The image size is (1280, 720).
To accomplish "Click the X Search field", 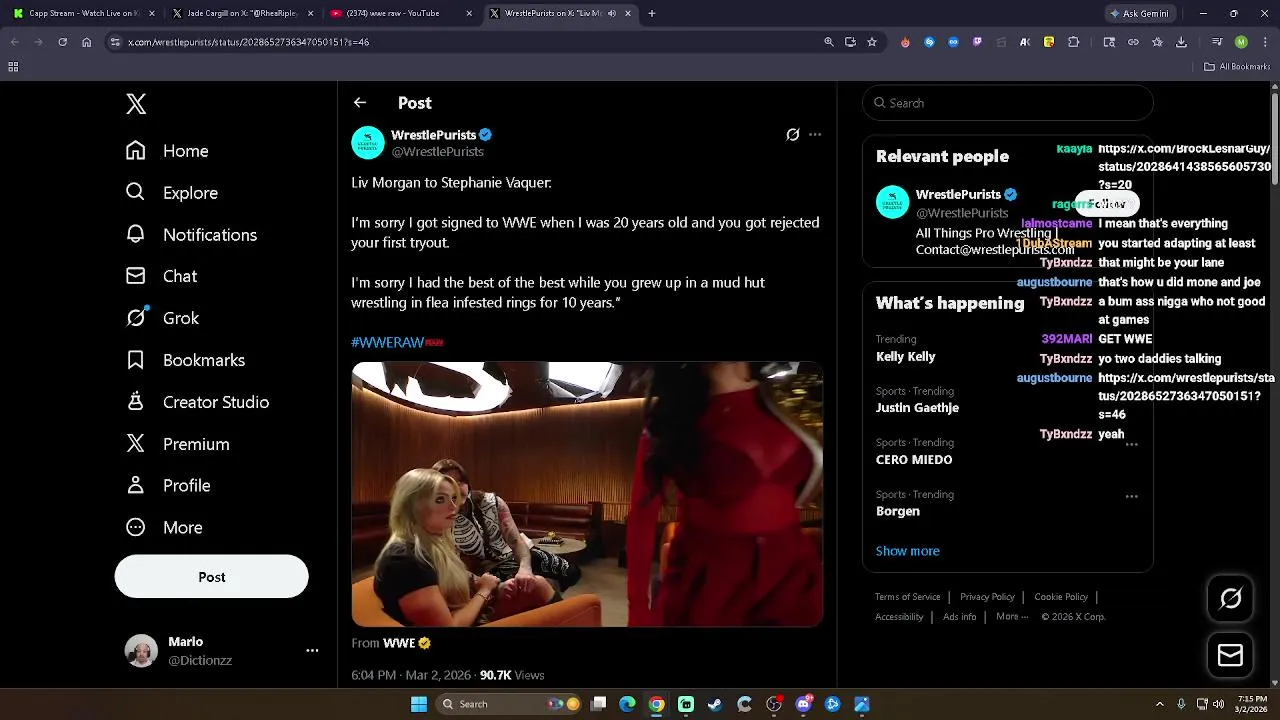I will 1008,103.
